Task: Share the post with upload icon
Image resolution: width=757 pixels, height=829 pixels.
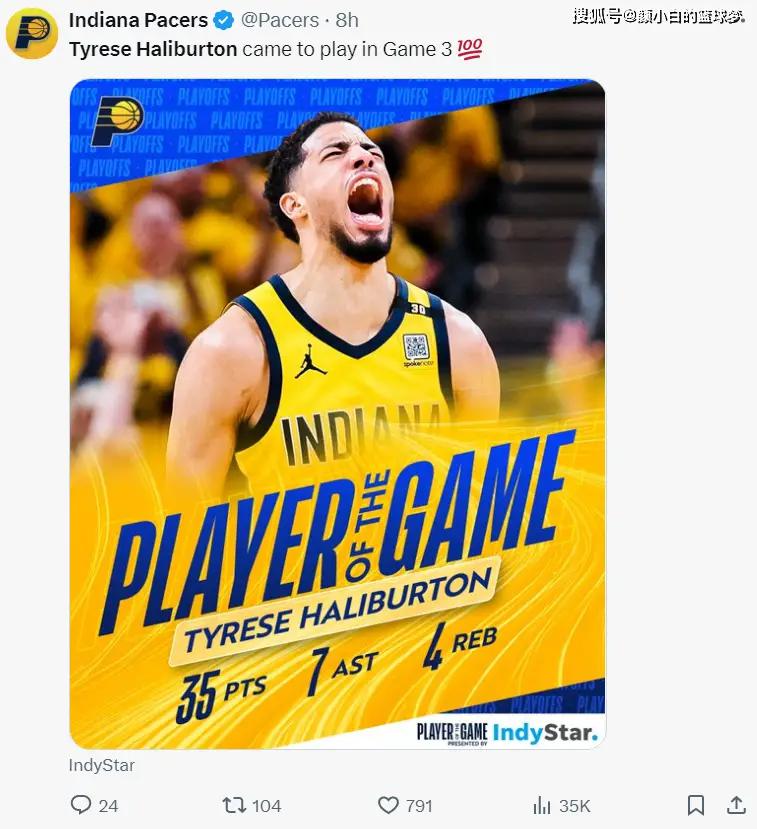Action: coord(736,804)
